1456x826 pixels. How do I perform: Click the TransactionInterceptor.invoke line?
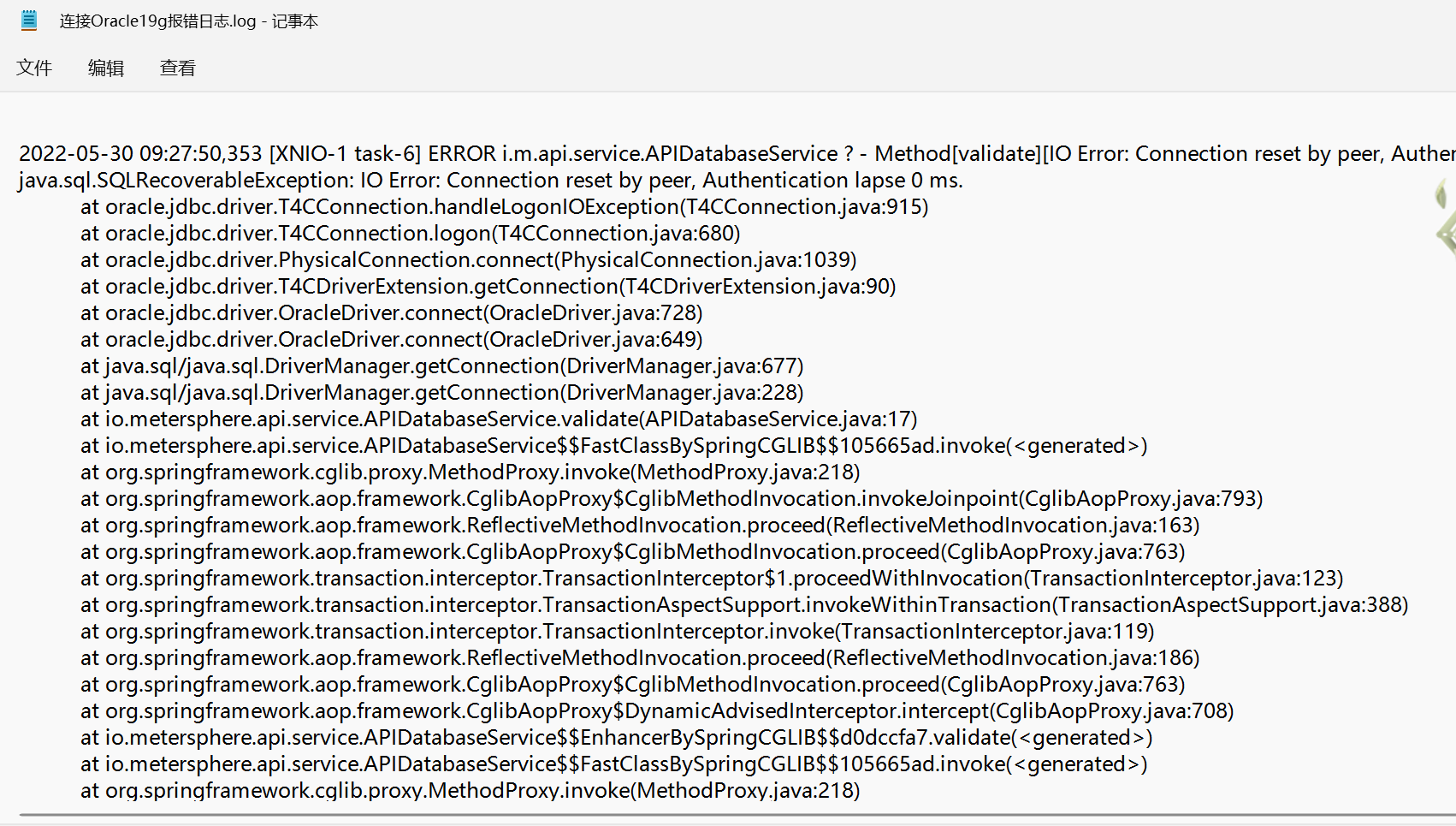click(x=616, y=631)
